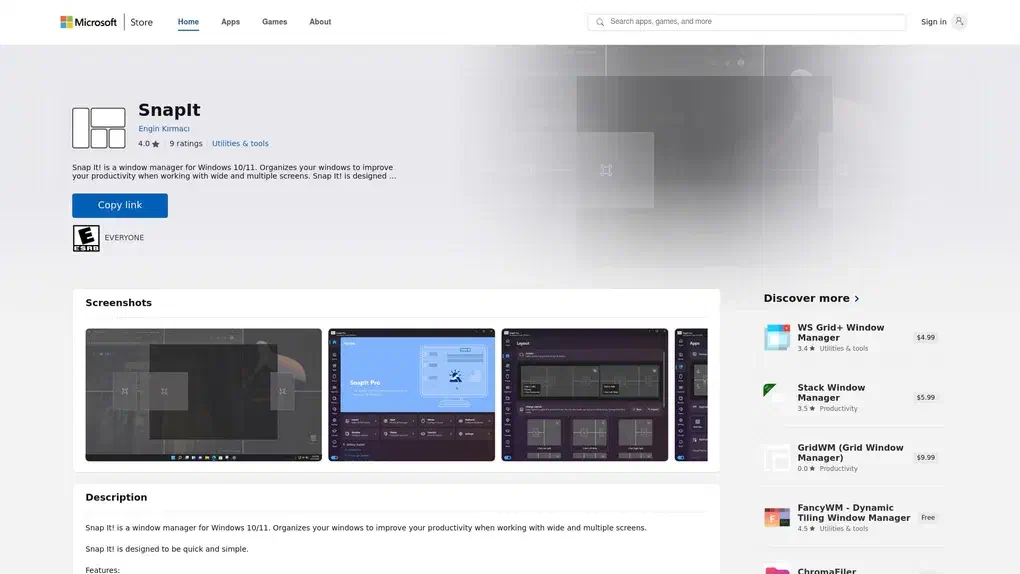Click the Description section heading

[x=116, y=498]
